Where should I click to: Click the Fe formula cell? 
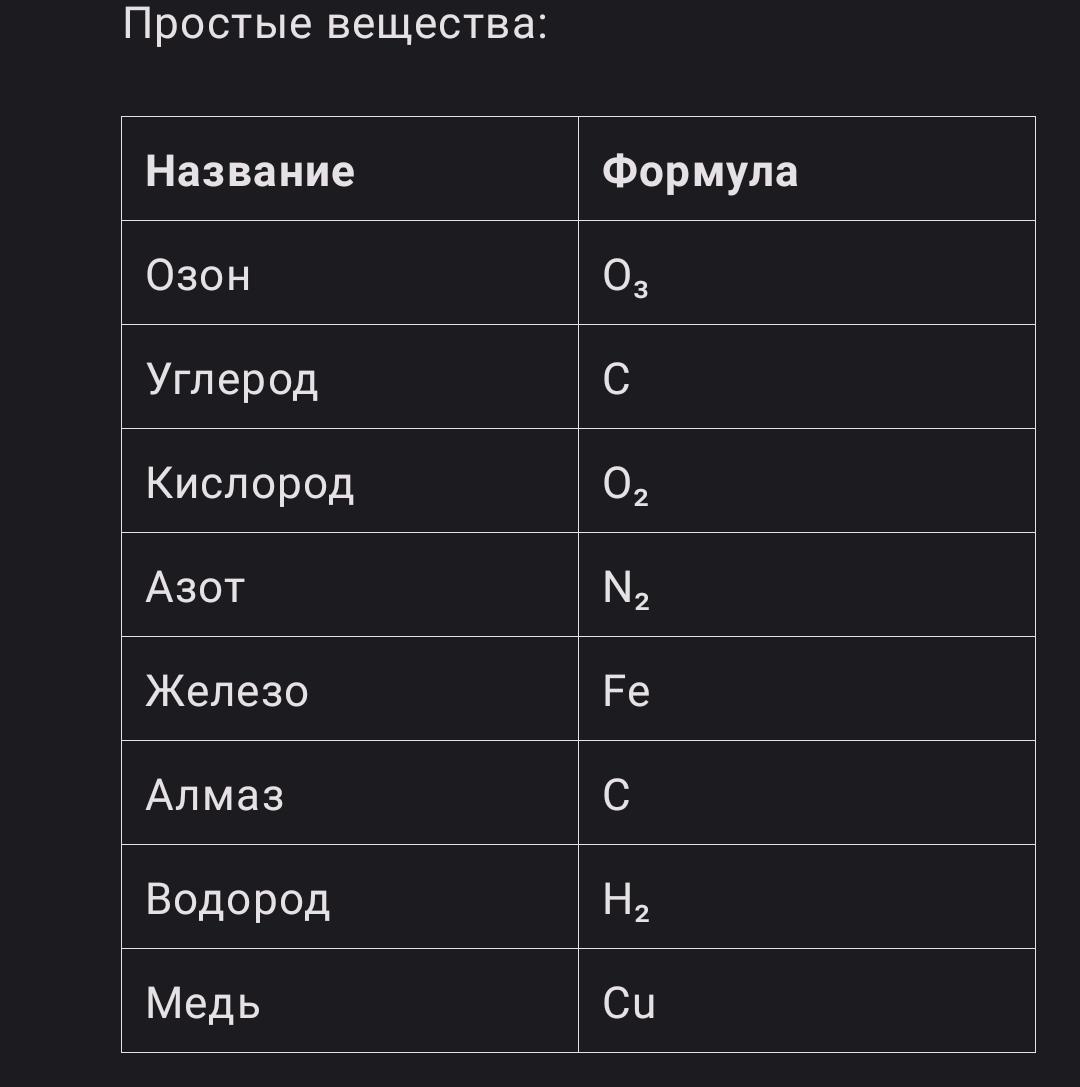click(x=807, y=688)
